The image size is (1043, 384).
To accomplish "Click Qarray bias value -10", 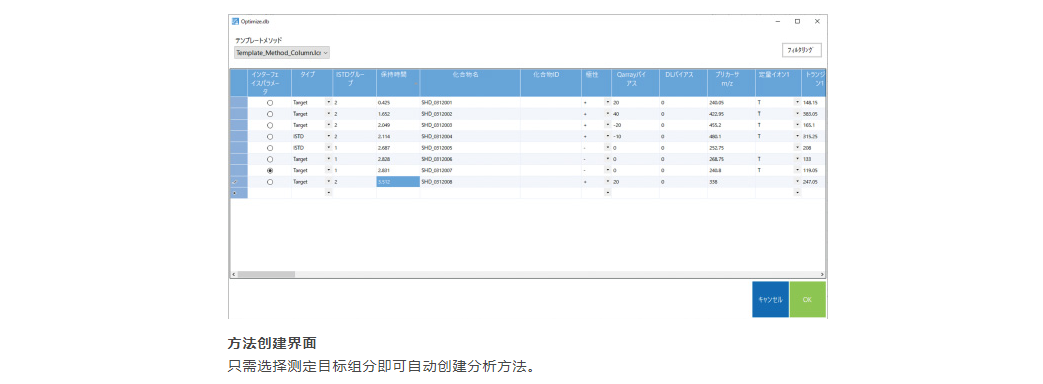I will tap(618, 136).
